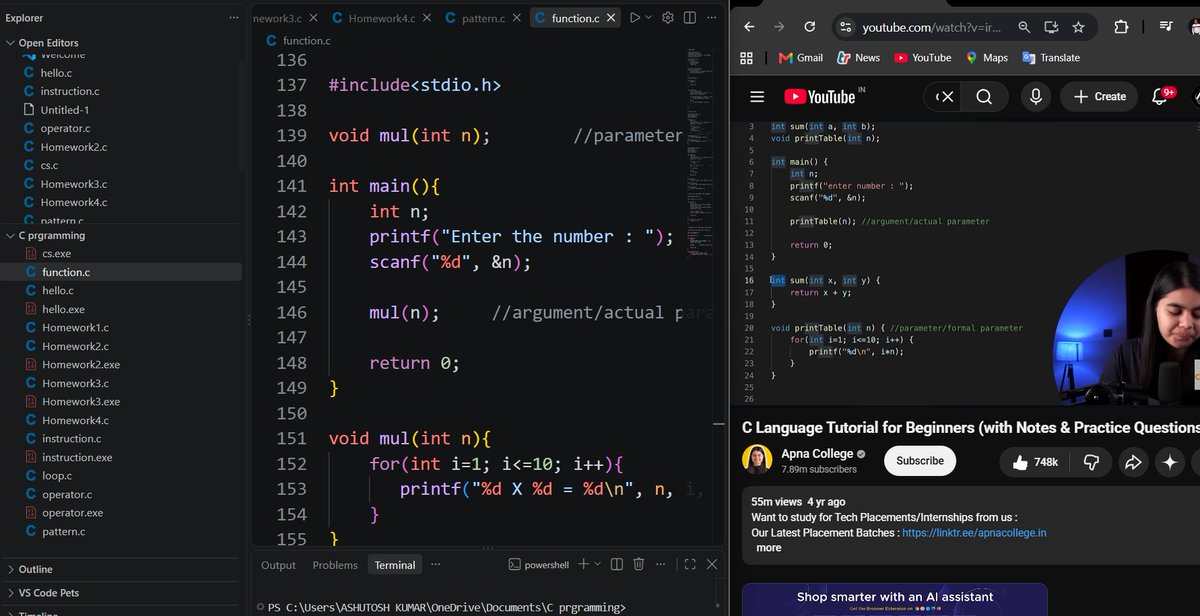The width and height of the screenshot is (1200, 616).
Task: Dislike the video
Action: pyautogui.click(x=1092, y=462)
